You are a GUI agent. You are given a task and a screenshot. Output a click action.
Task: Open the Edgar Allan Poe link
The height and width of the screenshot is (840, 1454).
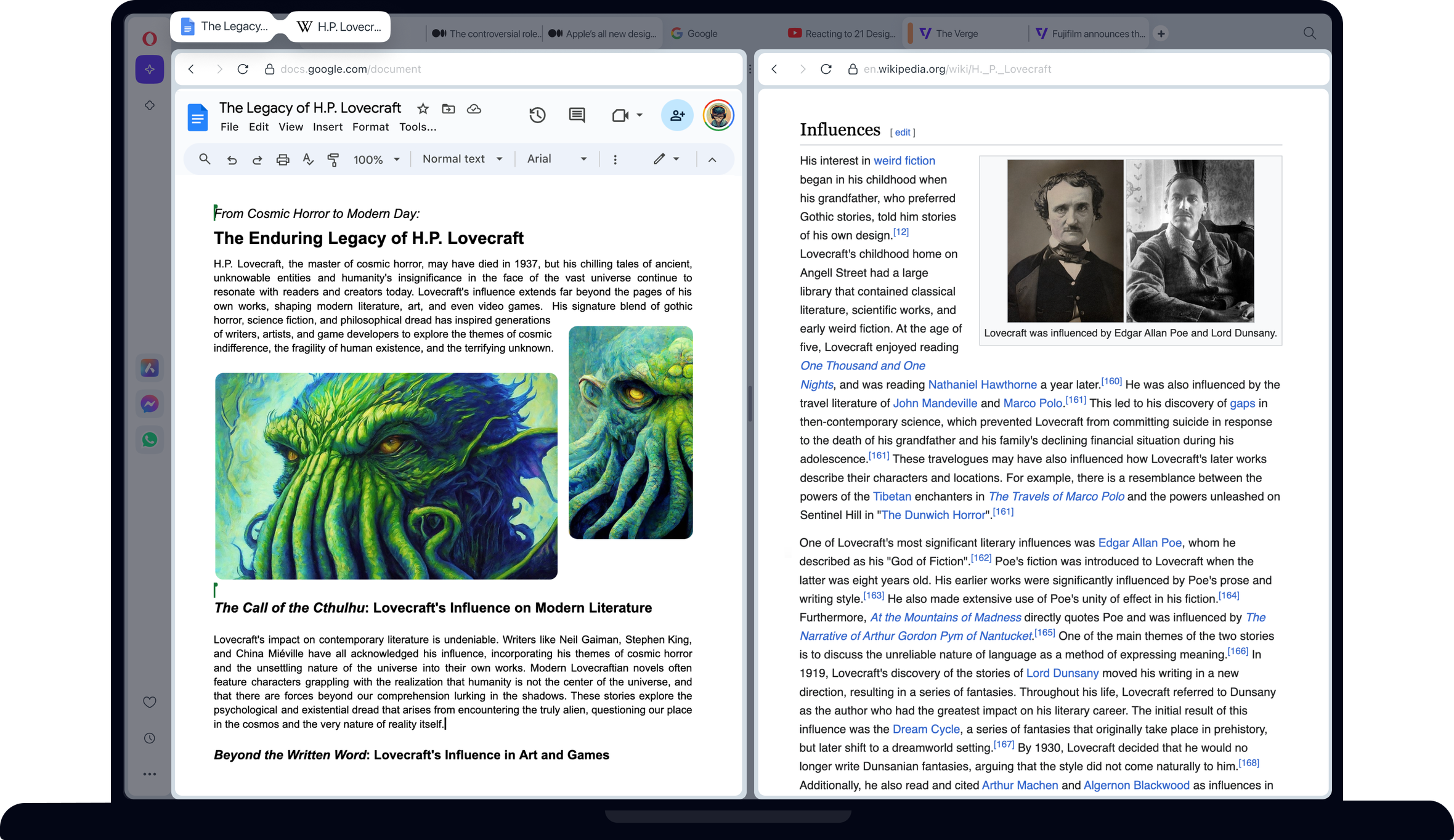click(x=1140, y=543)
